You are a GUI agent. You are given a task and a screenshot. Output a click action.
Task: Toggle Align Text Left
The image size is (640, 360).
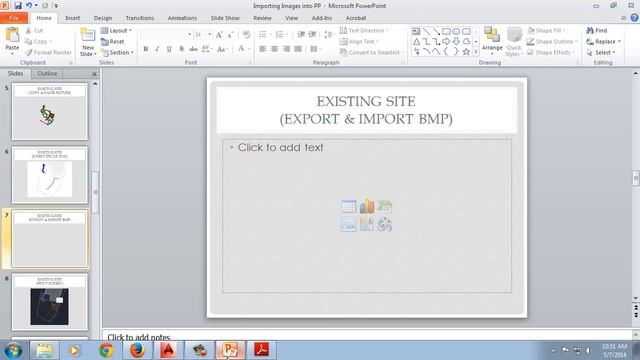(262, 49)
